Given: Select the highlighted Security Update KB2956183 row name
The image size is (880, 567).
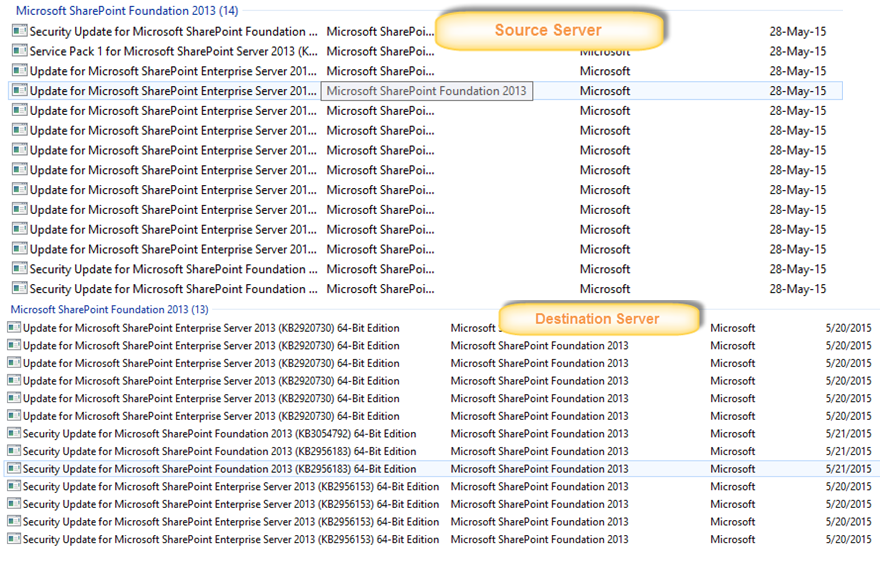Looking at the screenshot, I should pyautogui.click(x=219, y=469).
